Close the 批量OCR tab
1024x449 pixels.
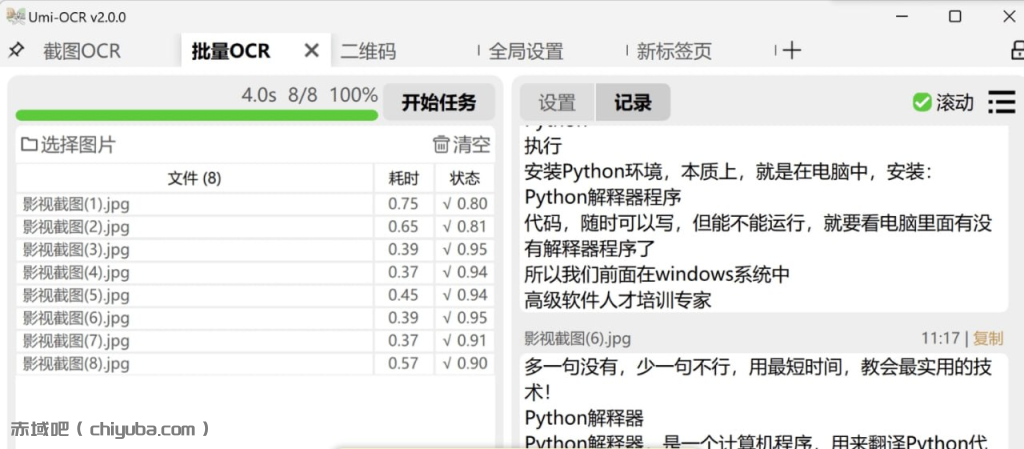(312, 51)
